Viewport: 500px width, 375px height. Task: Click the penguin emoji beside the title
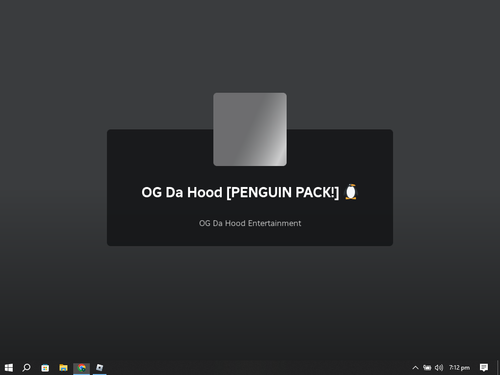351,192
